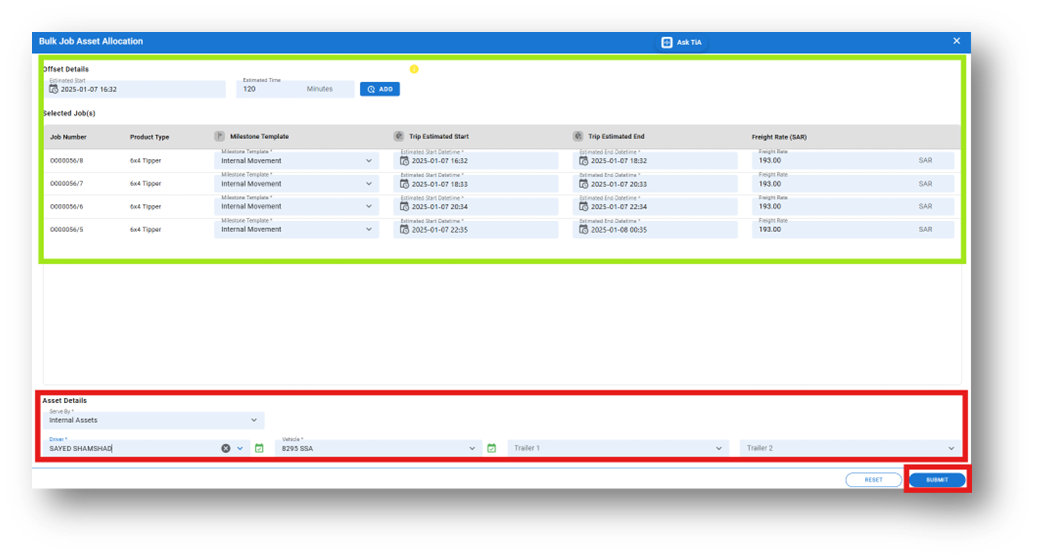This screenshot has width=1037, height=558.
Task: Click the ADD offset button
Action: click(x=380, y=89)
